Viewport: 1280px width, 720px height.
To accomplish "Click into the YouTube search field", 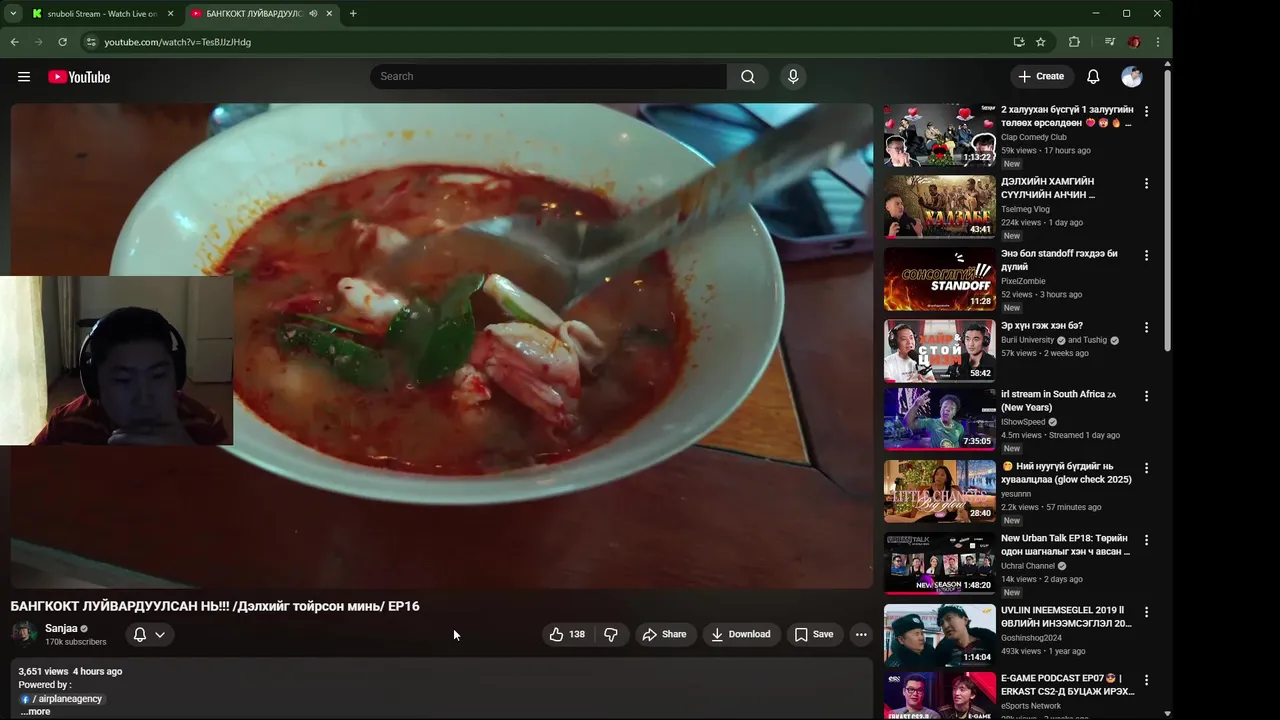I will (x=548, y=77).
